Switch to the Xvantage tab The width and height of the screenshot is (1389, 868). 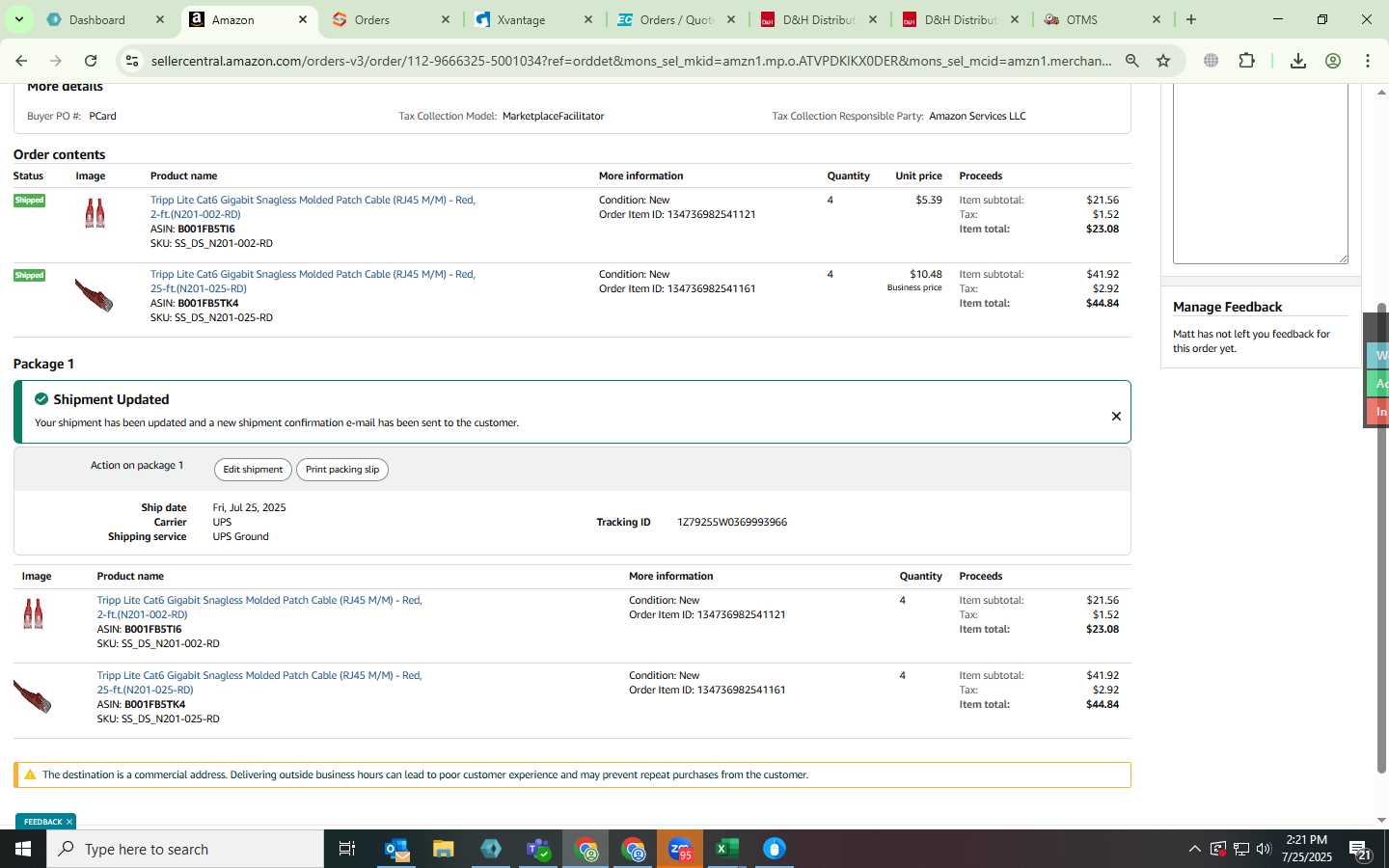pos(521,19)
